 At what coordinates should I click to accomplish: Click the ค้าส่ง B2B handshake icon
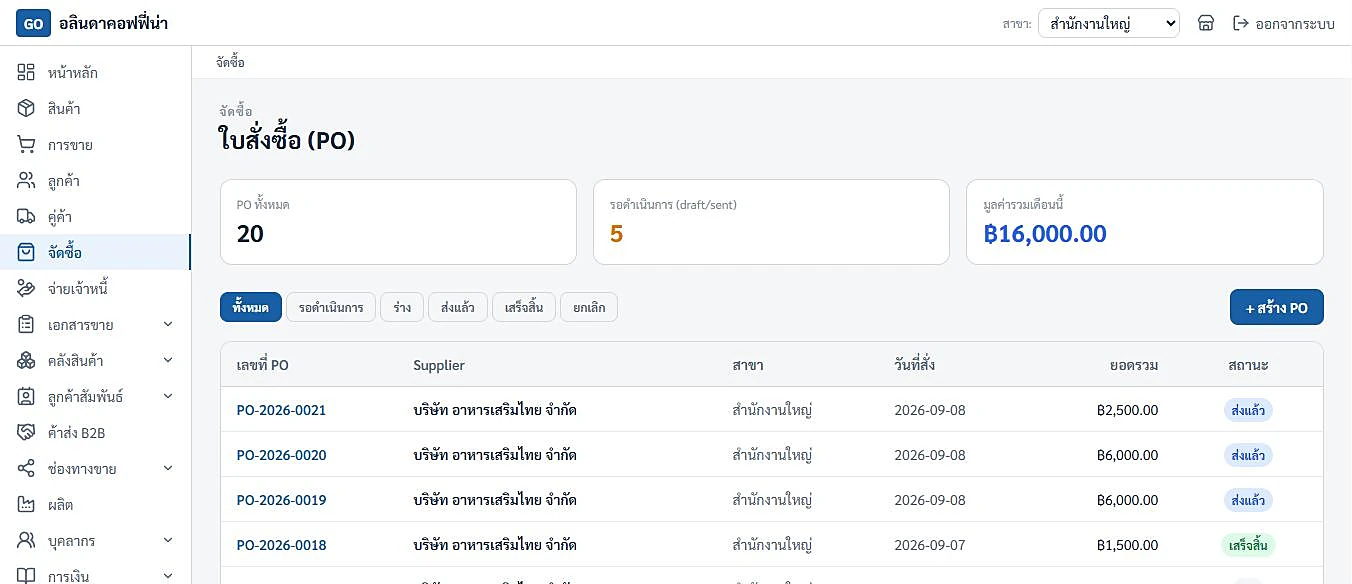[27, 433]
